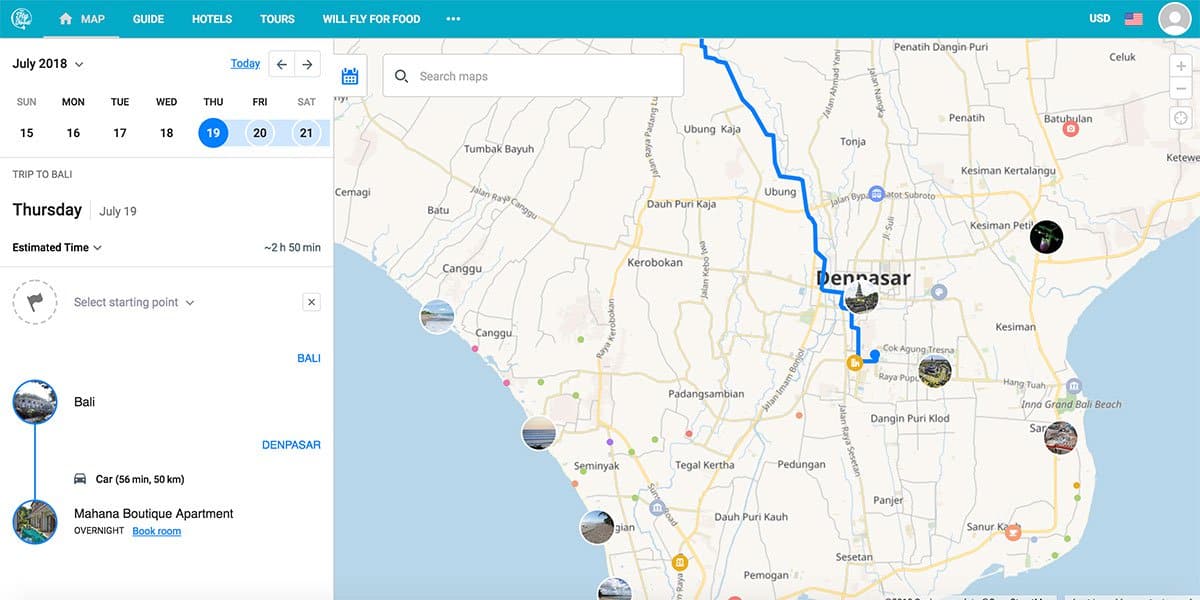Click the orange hotel marker at route end

[x=854, y=362]
